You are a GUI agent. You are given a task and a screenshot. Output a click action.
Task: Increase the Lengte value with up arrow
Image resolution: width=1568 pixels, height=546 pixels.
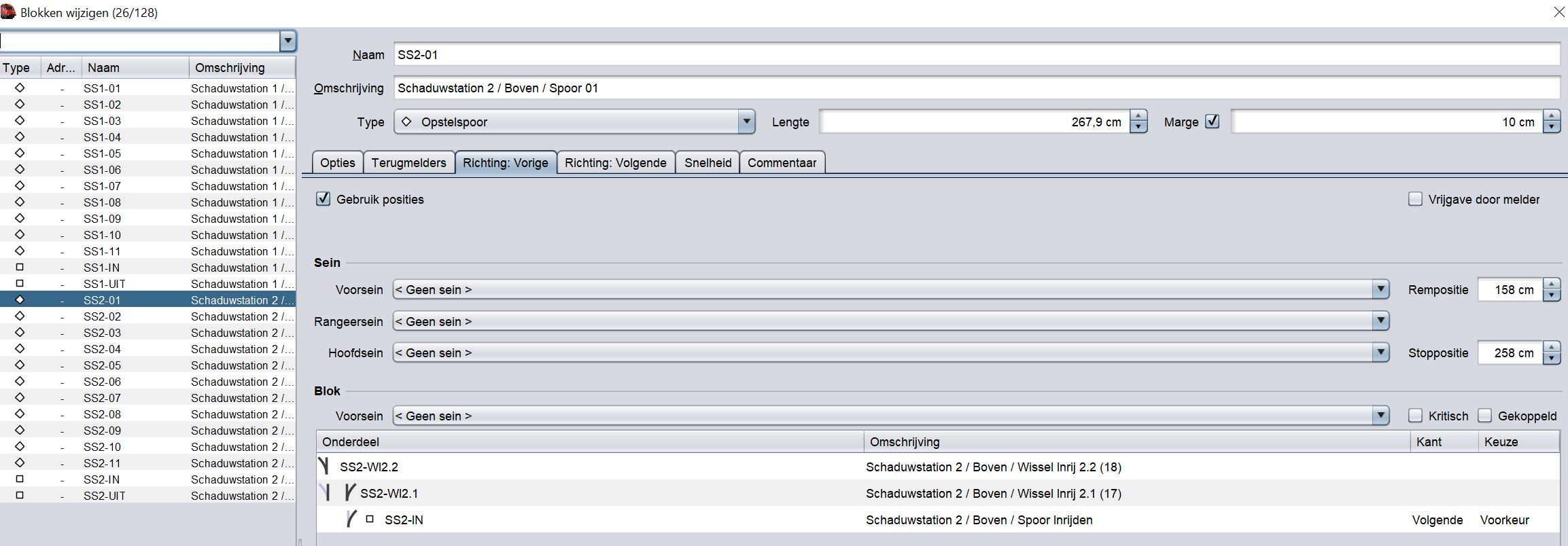pyautogui.click(x=1138, y=116)
